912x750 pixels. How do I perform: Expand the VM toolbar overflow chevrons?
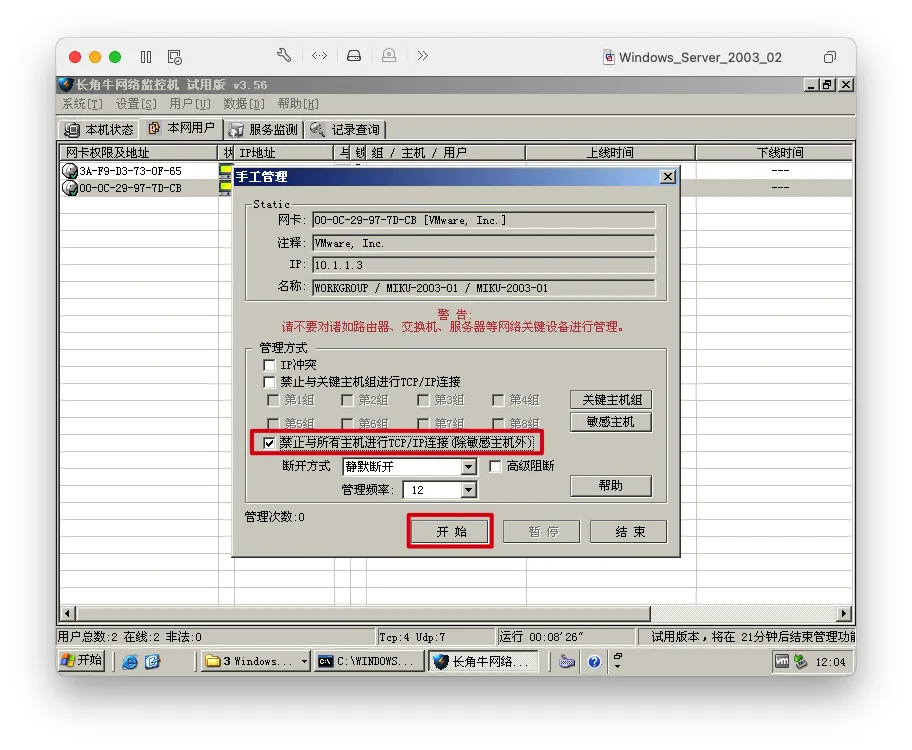(x=423, y=55)
